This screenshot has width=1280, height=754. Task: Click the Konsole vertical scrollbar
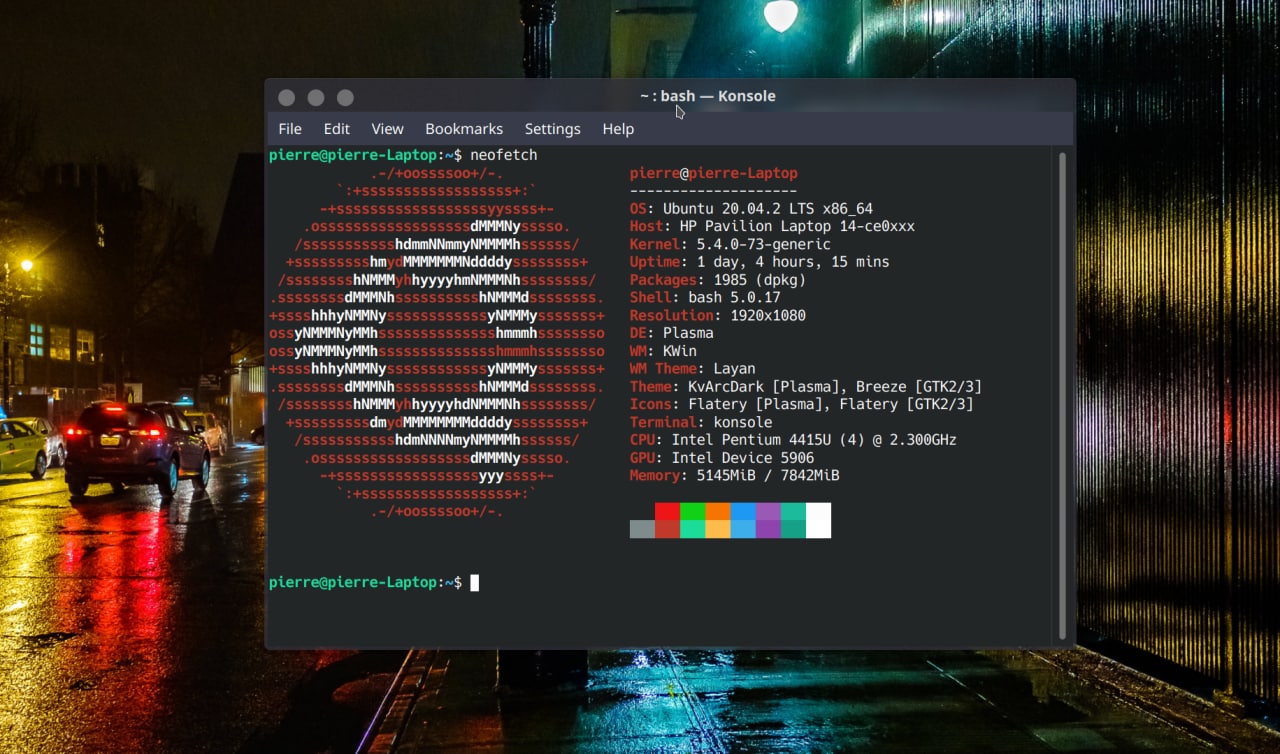1062,395
